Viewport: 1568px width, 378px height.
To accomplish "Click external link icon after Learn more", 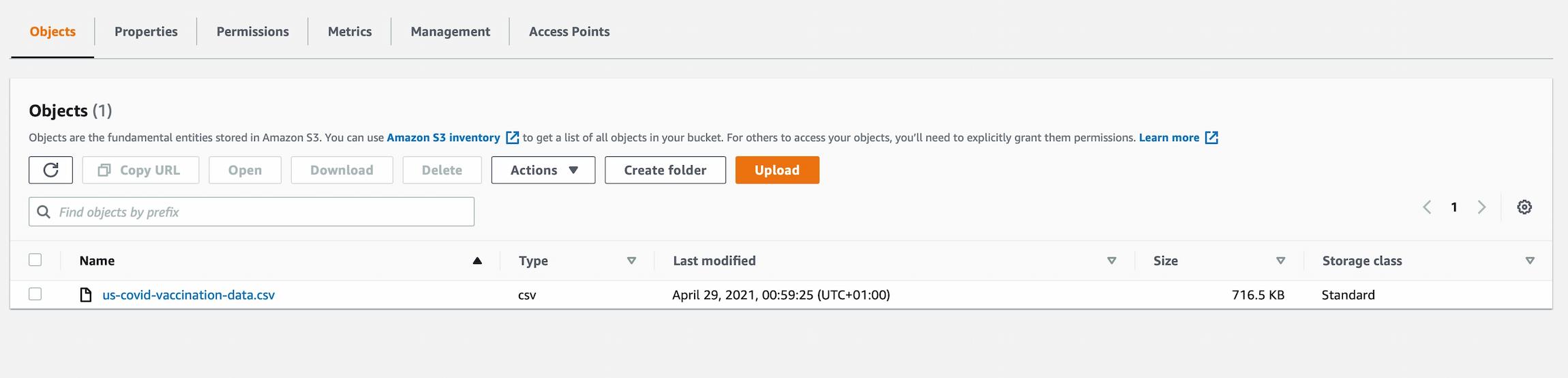I will click(1211, 138).
